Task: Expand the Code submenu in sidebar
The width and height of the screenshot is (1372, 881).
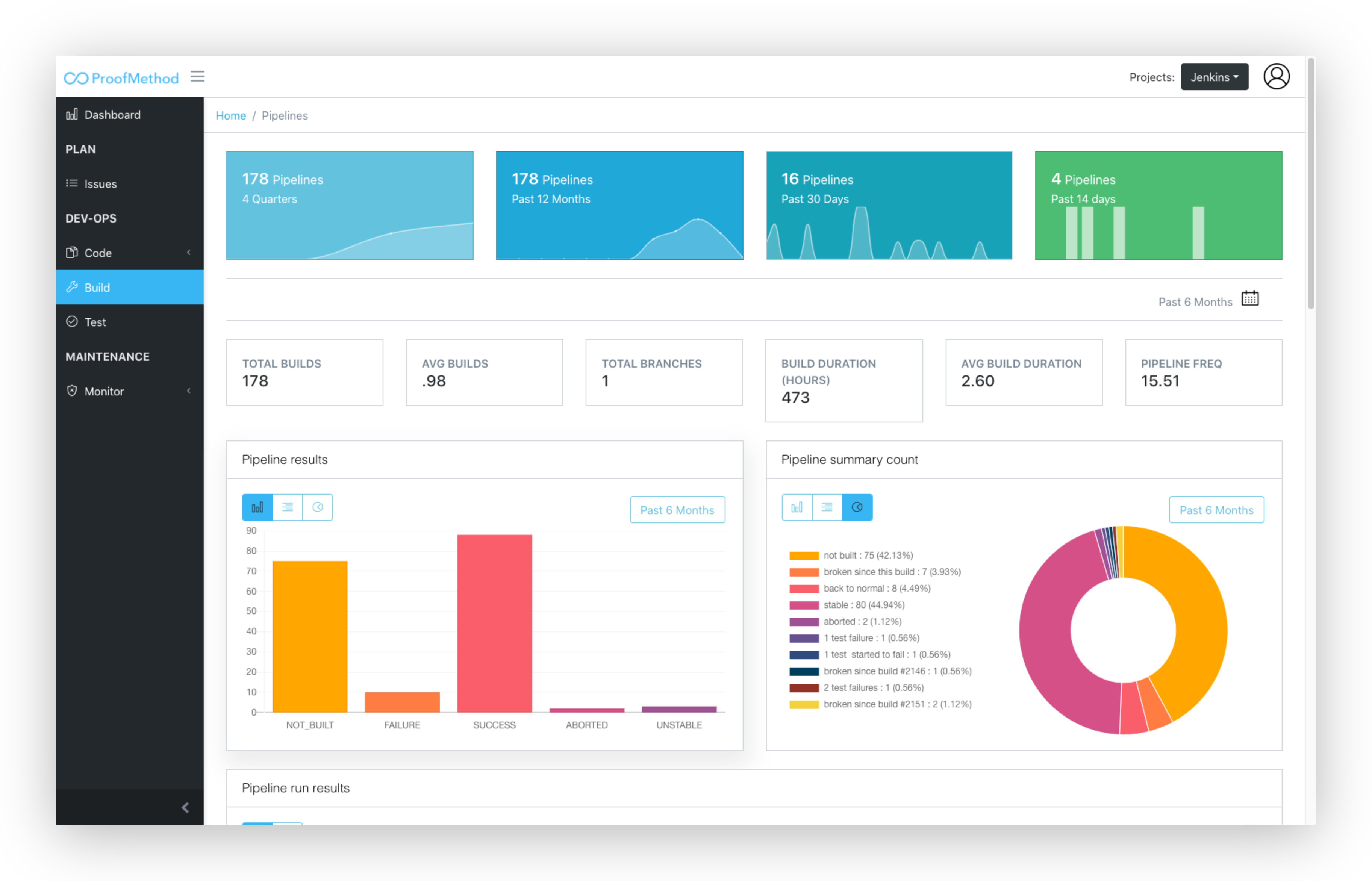Action: coord(188,252)
